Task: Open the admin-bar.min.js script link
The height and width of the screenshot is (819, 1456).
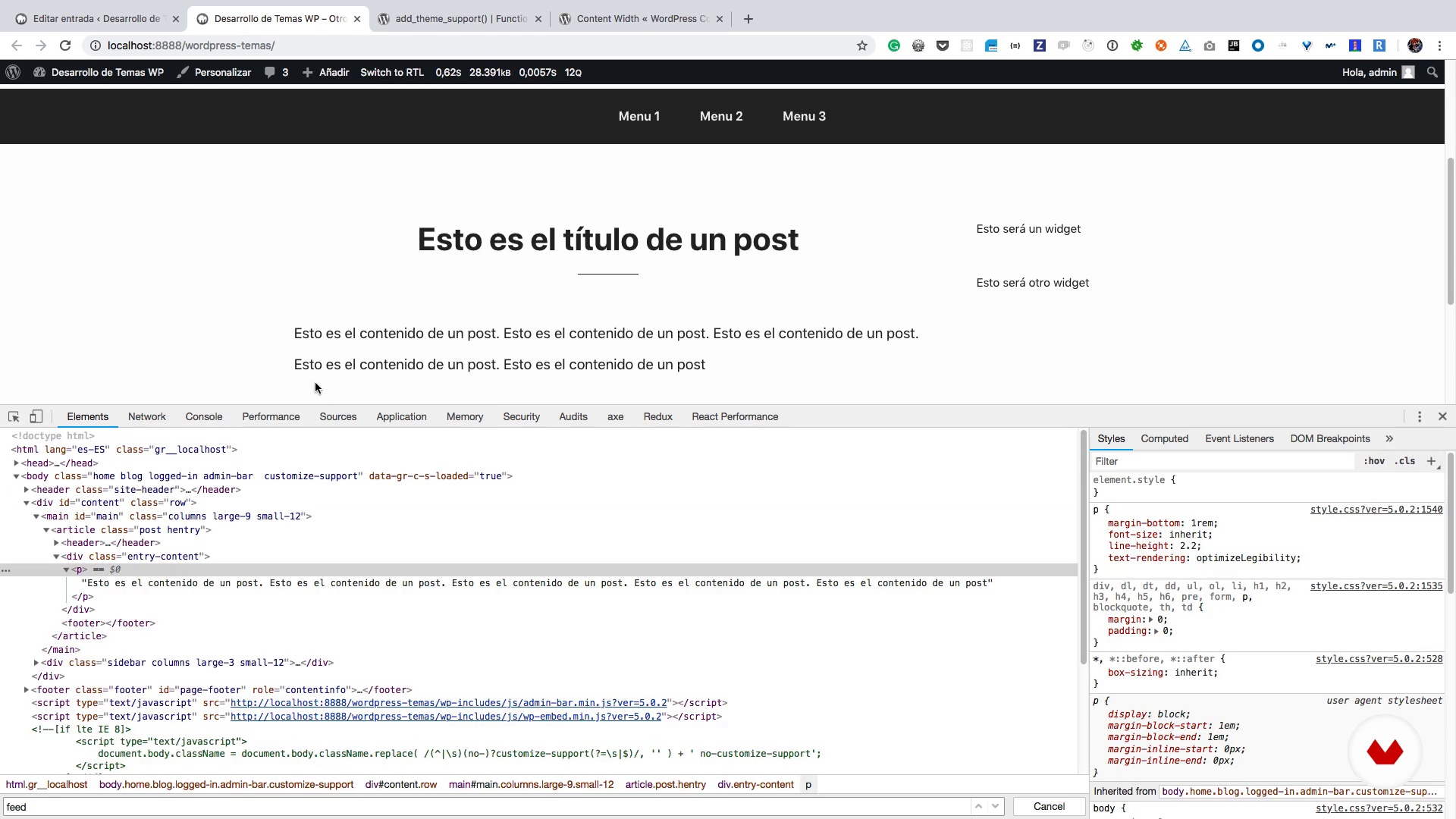Action: 449,703
